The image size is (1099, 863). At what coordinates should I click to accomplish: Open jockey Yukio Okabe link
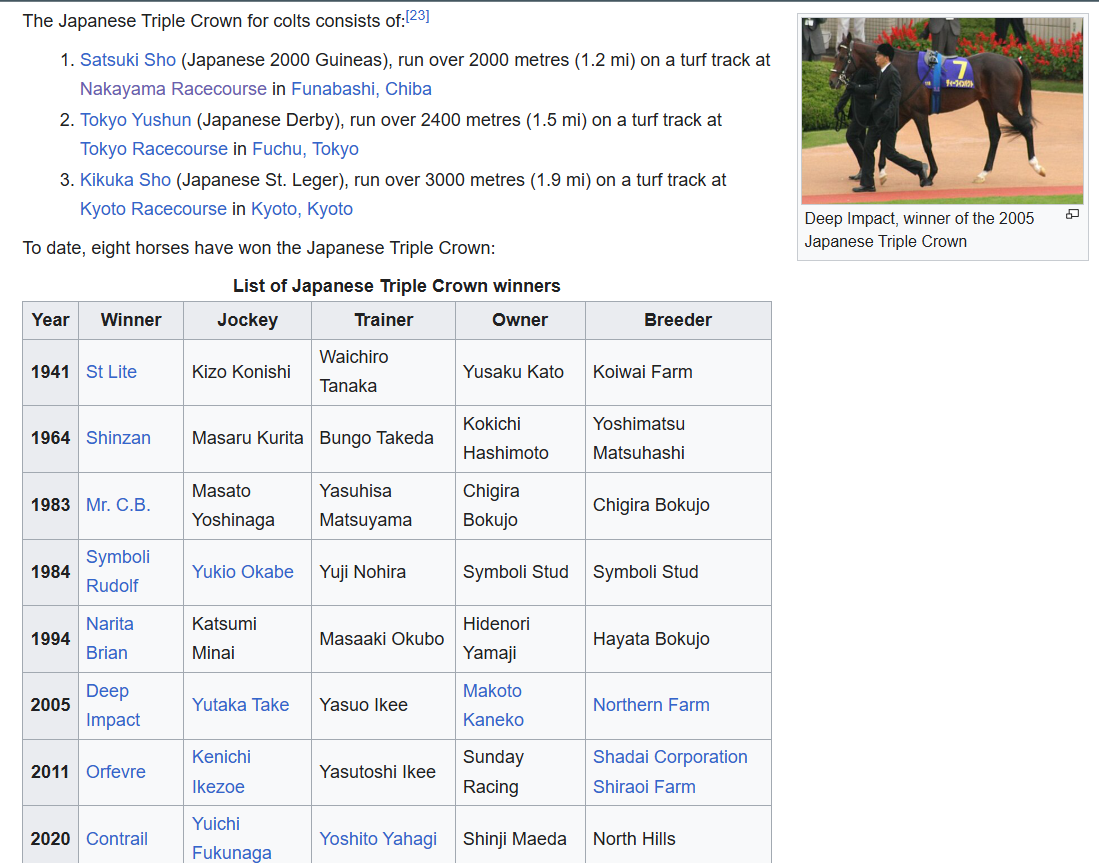click(x=243, y=572)
